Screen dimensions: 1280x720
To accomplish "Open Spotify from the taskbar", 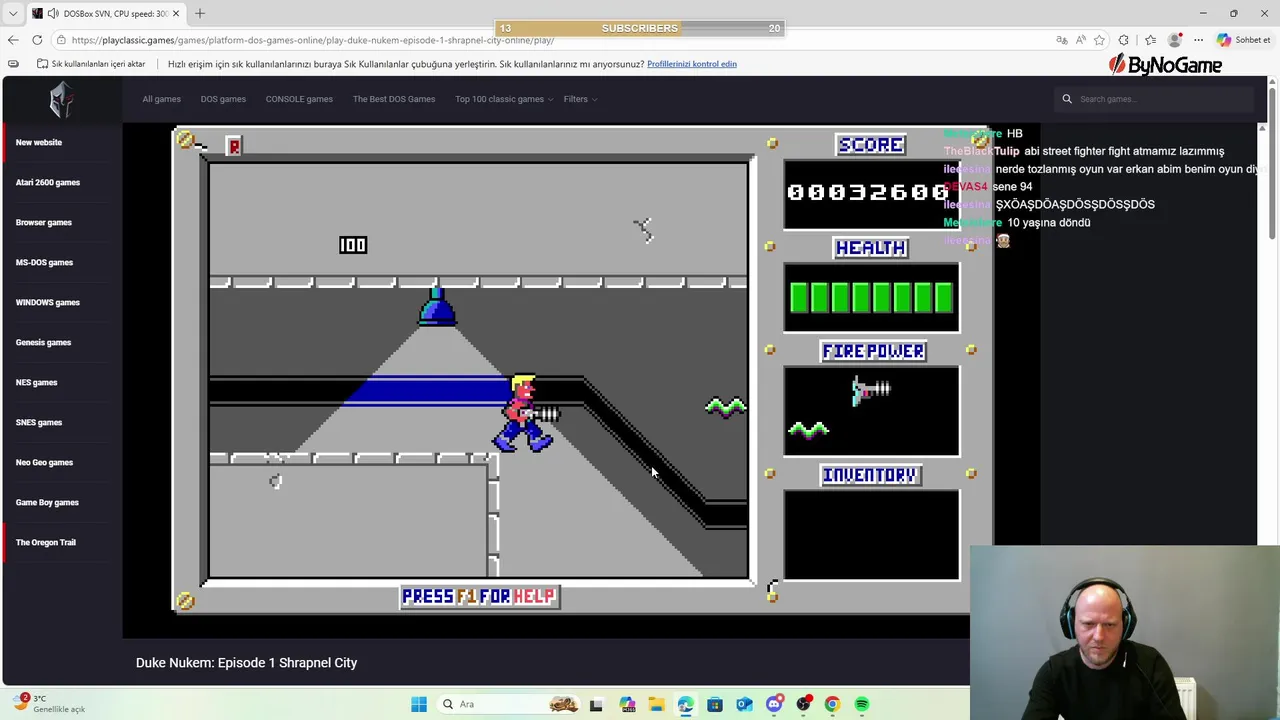I will 862,704.
